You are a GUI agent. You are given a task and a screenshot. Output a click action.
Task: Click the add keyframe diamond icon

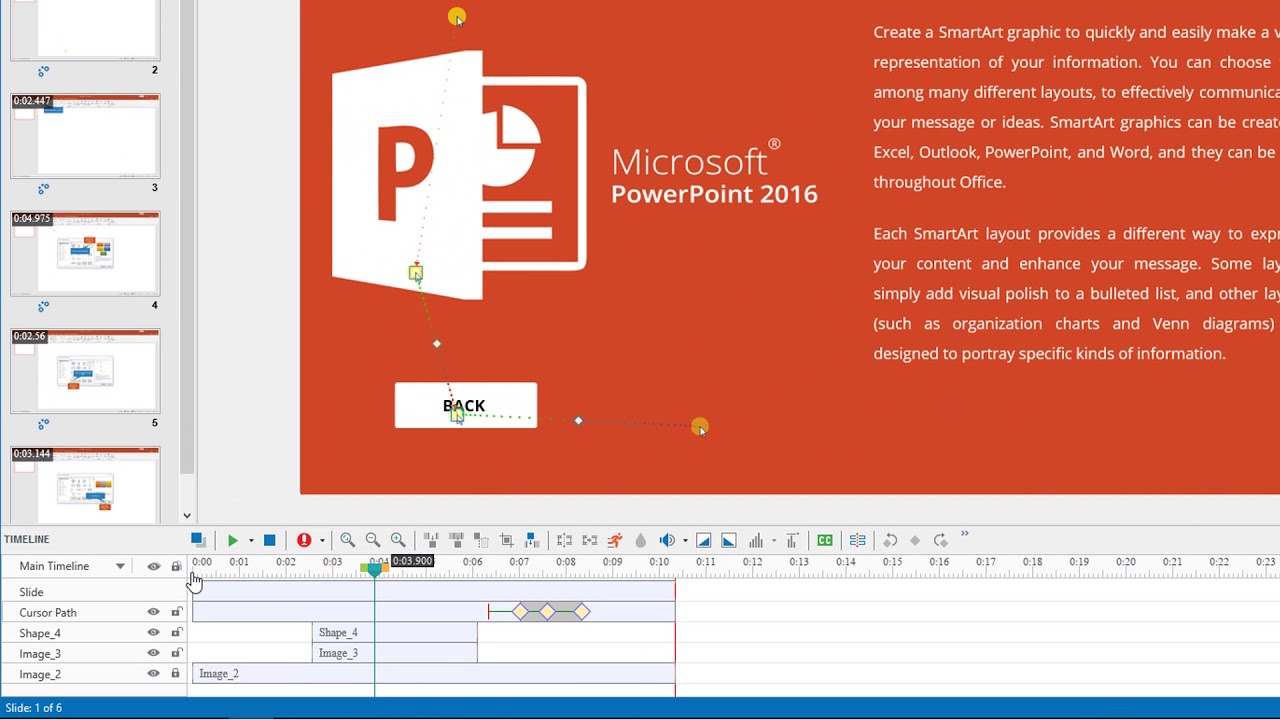pos(915,540)
